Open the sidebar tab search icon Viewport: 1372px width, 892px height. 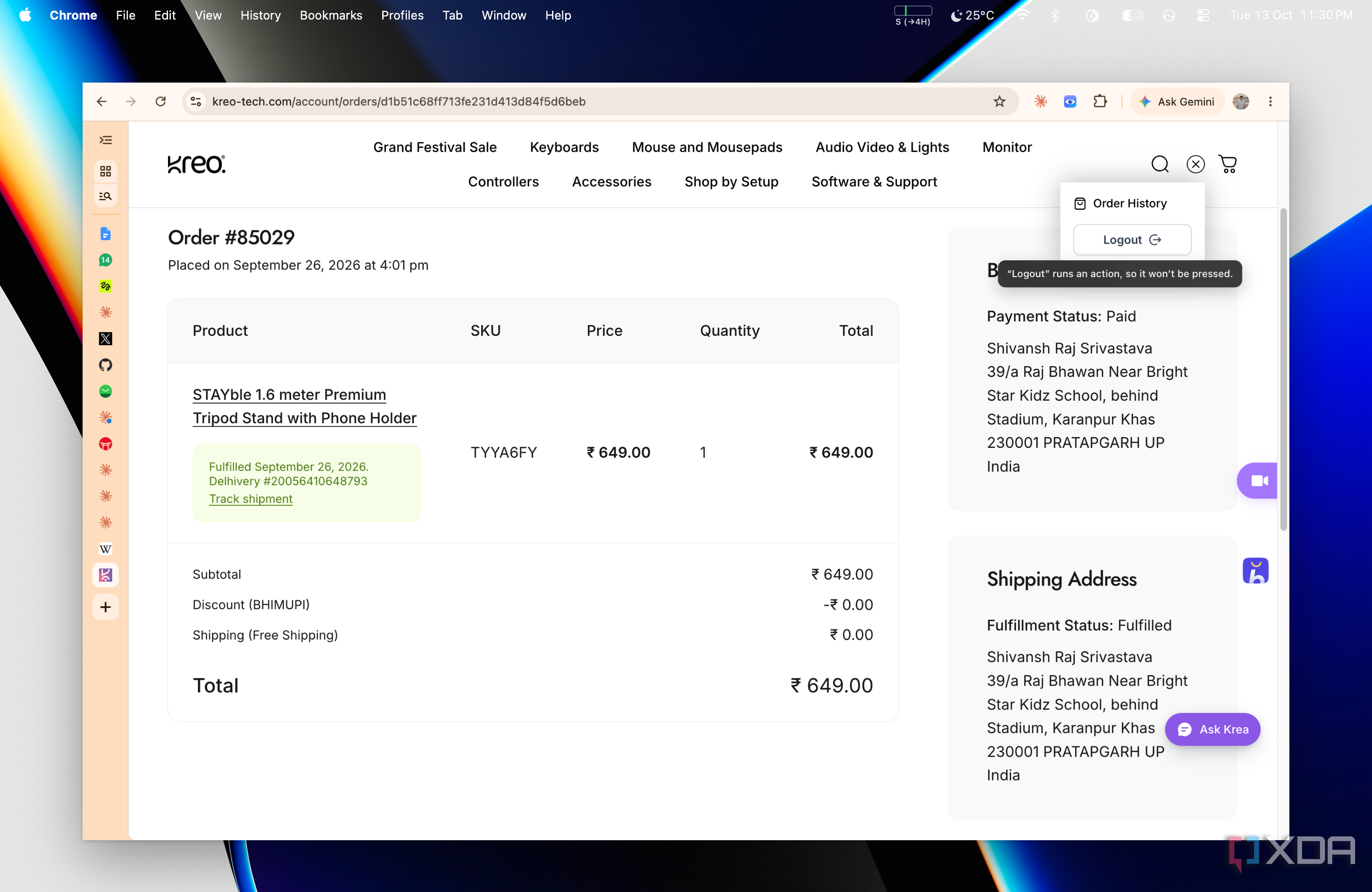coord(105,196)
